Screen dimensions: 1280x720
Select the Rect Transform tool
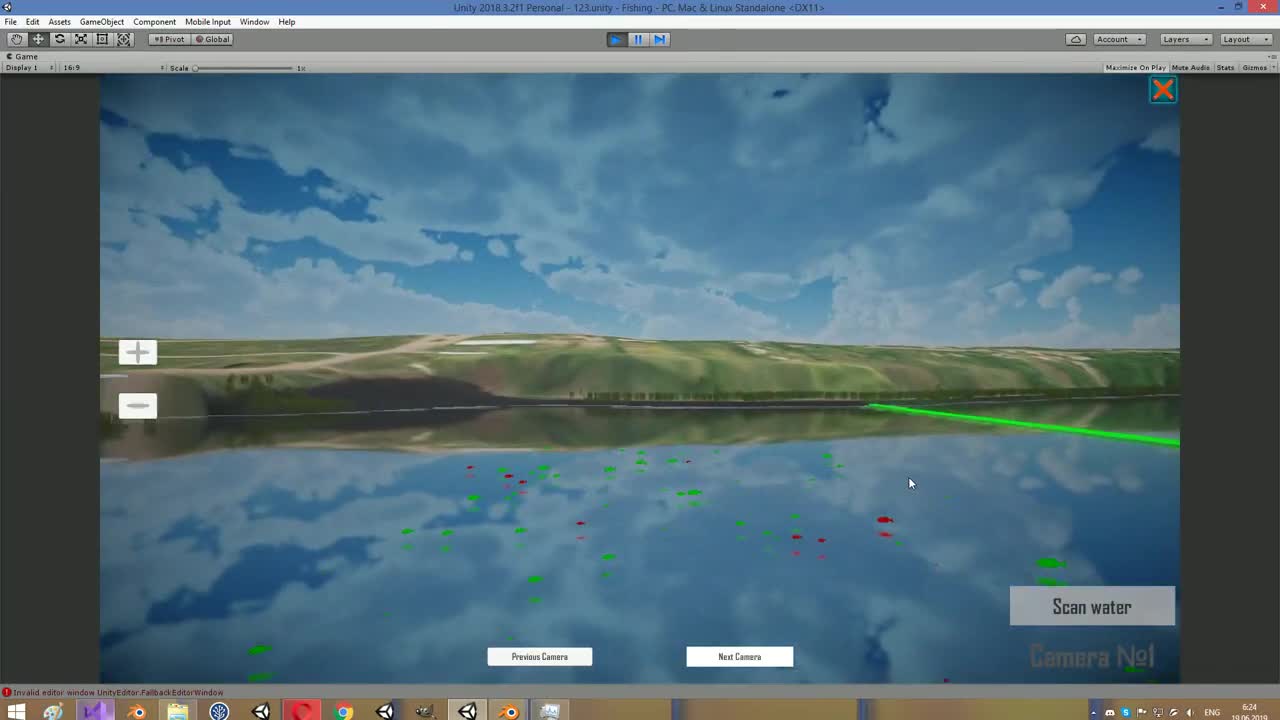102,39
